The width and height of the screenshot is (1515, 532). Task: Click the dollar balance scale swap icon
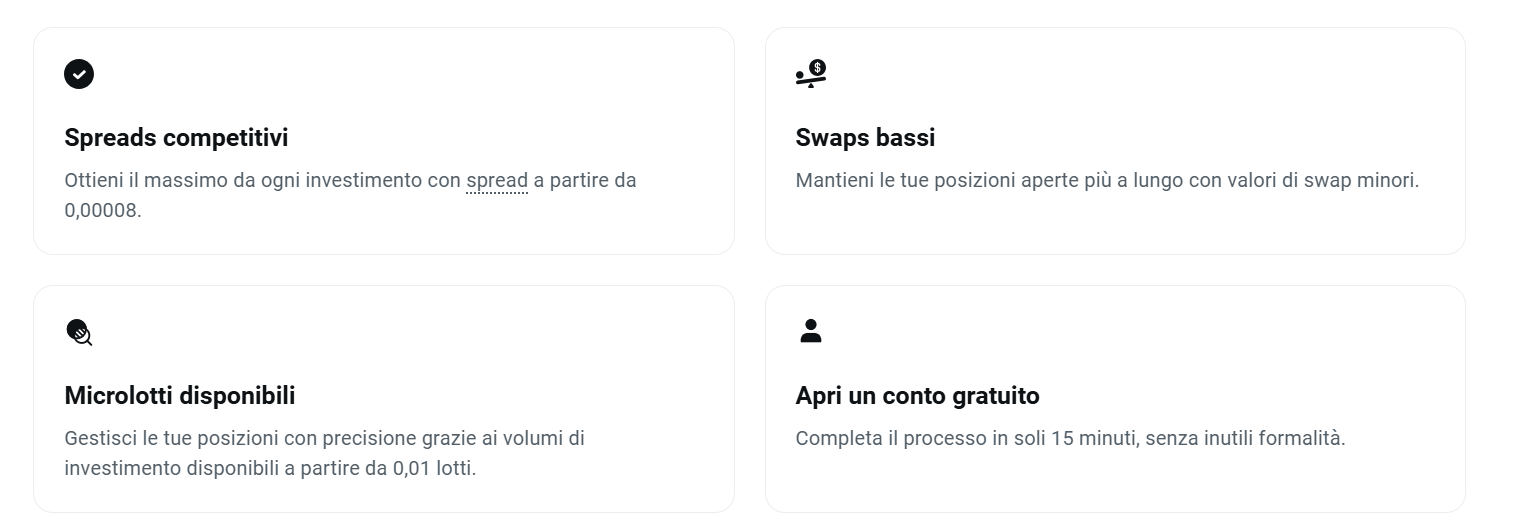811,74
